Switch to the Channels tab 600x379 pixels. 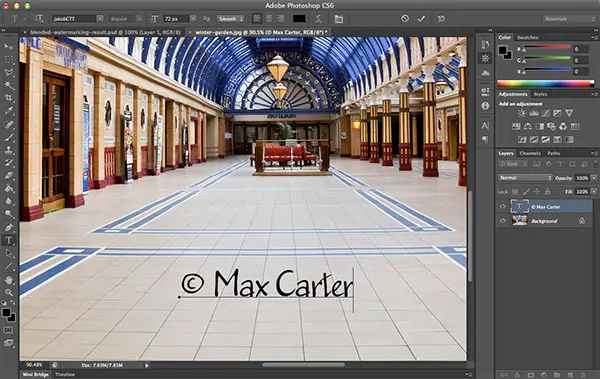click(x=530, y=153)
